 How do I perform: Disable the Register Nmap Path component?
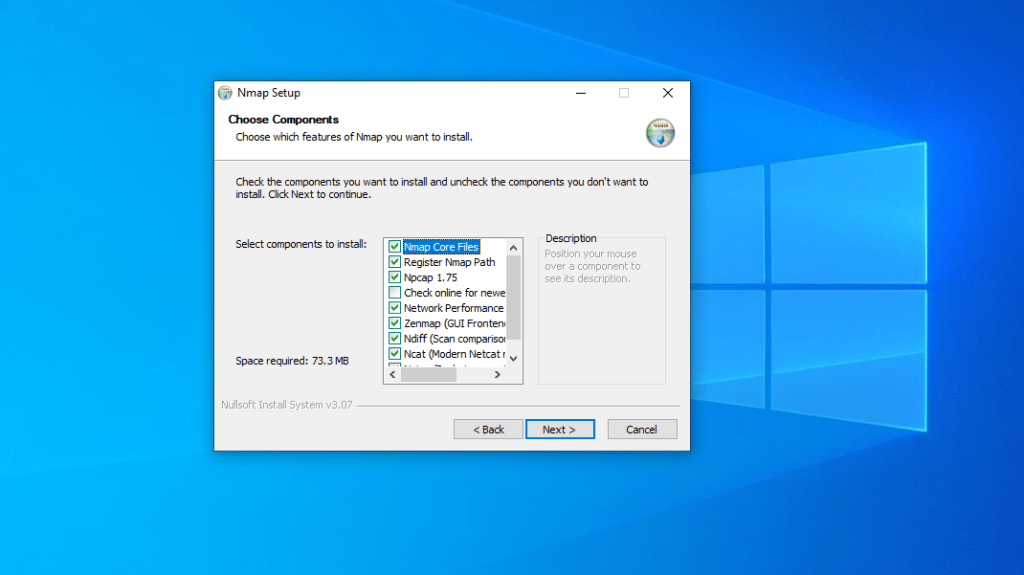pyautogui.click(x=395, y=262)
